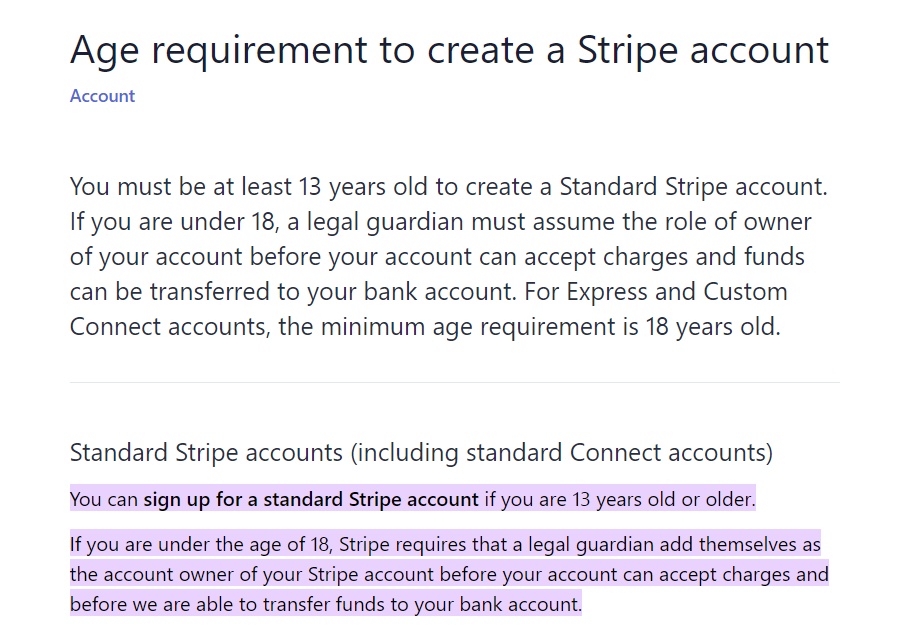Click 'Connect accounts,' at the intro's last line
This screenshot has height=636, width=917.
point(170,327)
